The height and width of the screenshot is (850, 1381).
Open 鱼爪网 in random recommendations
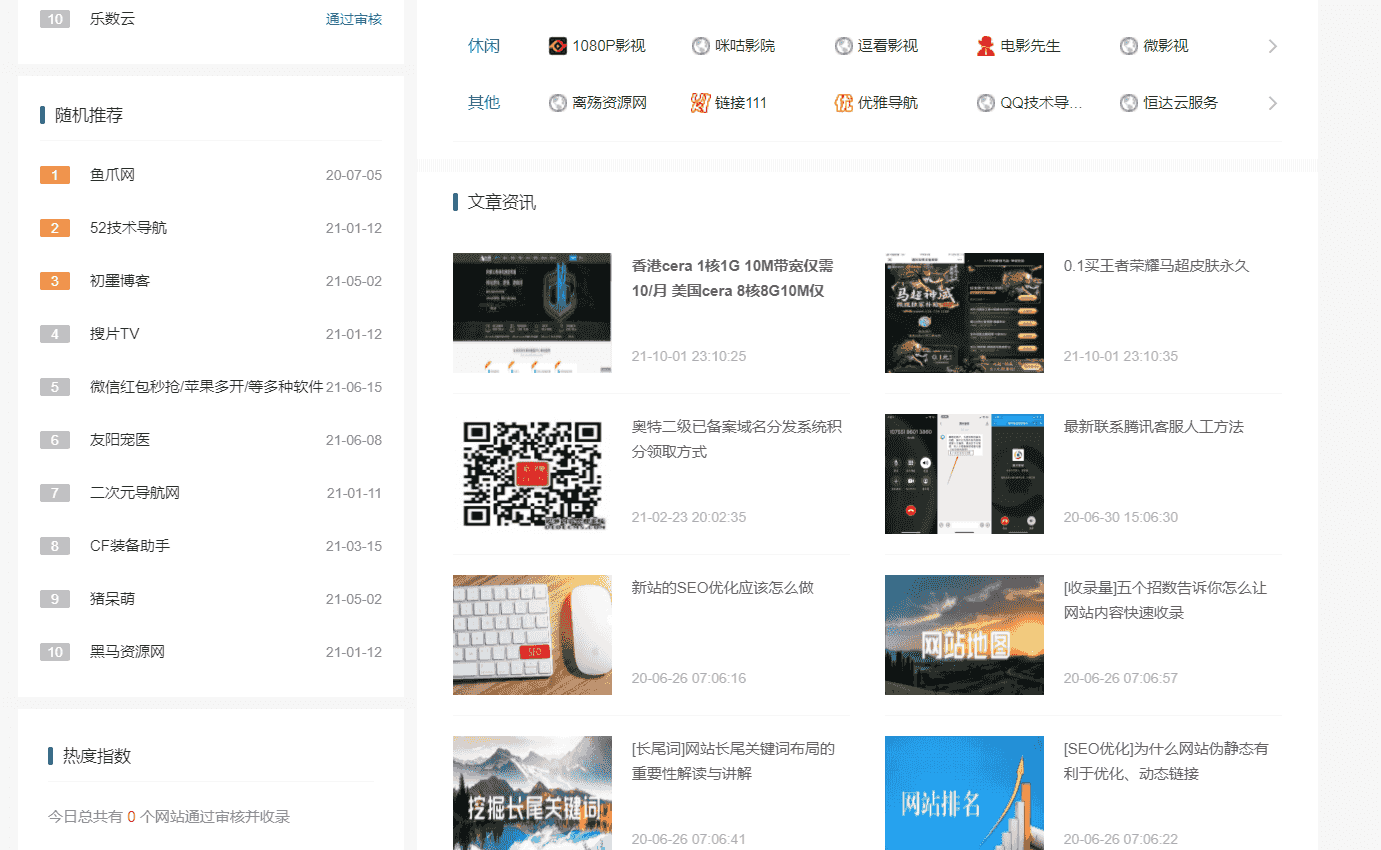pyautogui.click(x=112, y=175)
